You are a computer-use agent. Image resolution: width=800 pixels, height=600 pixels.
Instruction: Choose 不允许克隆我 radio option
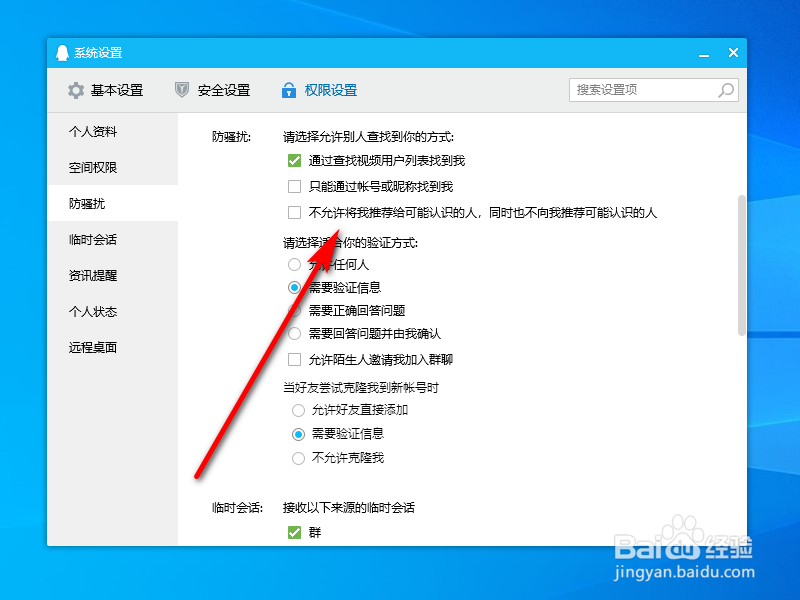[298, 458]
